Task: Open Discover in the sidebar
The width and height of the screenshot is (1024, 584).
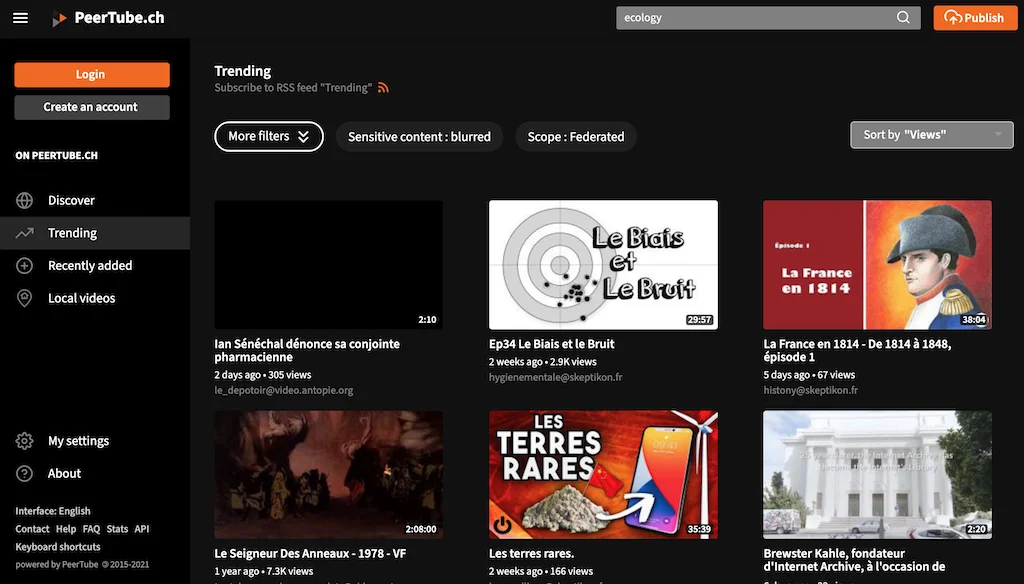Action: [95, 201]
